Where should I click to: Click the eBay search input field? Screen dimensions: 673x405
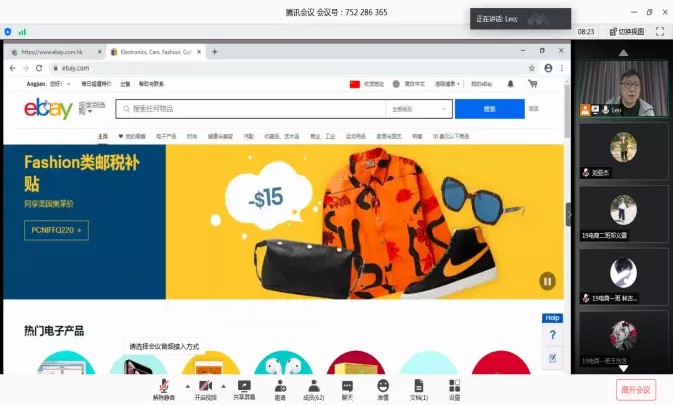(250, 109)
